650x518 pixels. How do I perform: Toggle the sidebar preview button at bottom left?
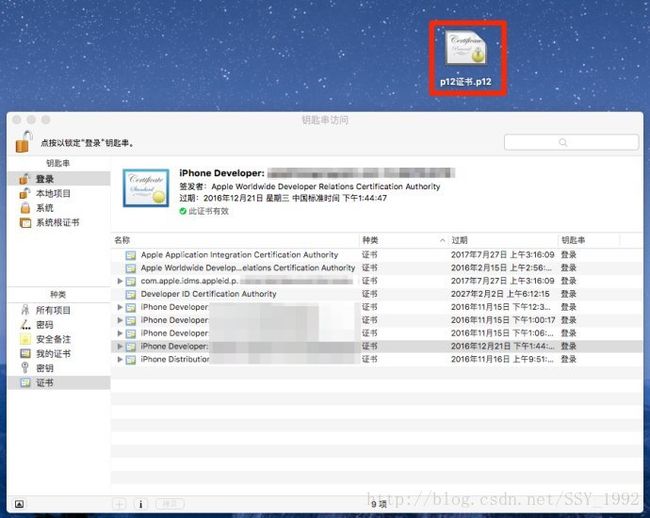[x=19, y=504]
